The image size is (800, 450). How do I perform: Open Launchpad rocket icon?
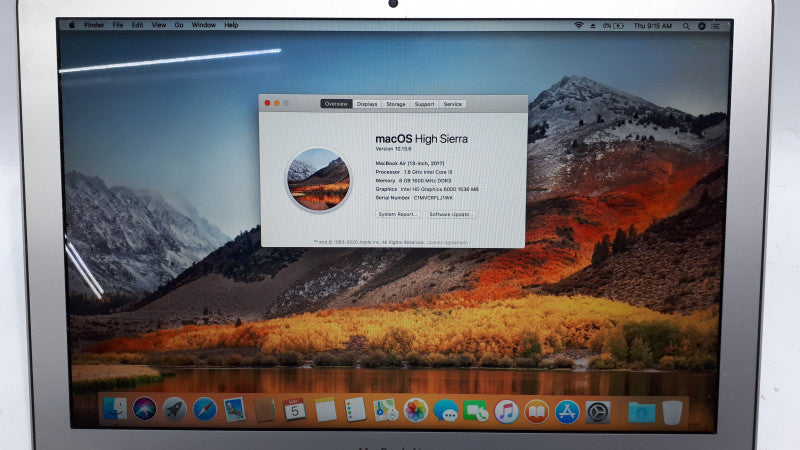[x=174, y=409]
